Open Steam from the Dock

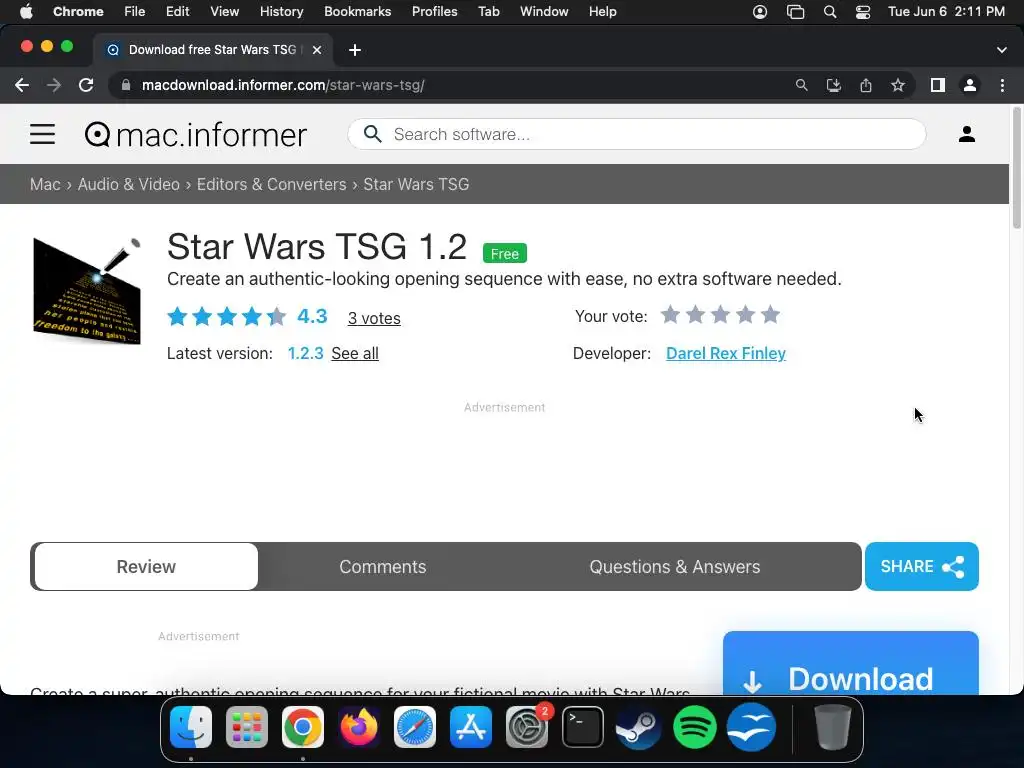639,727
